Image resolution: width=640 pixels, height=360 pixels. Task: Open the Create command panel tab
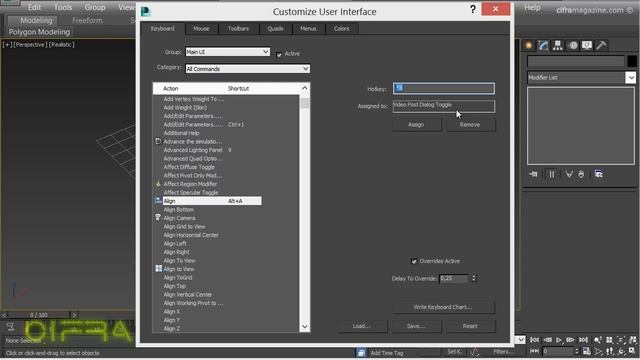click(529, 45)
